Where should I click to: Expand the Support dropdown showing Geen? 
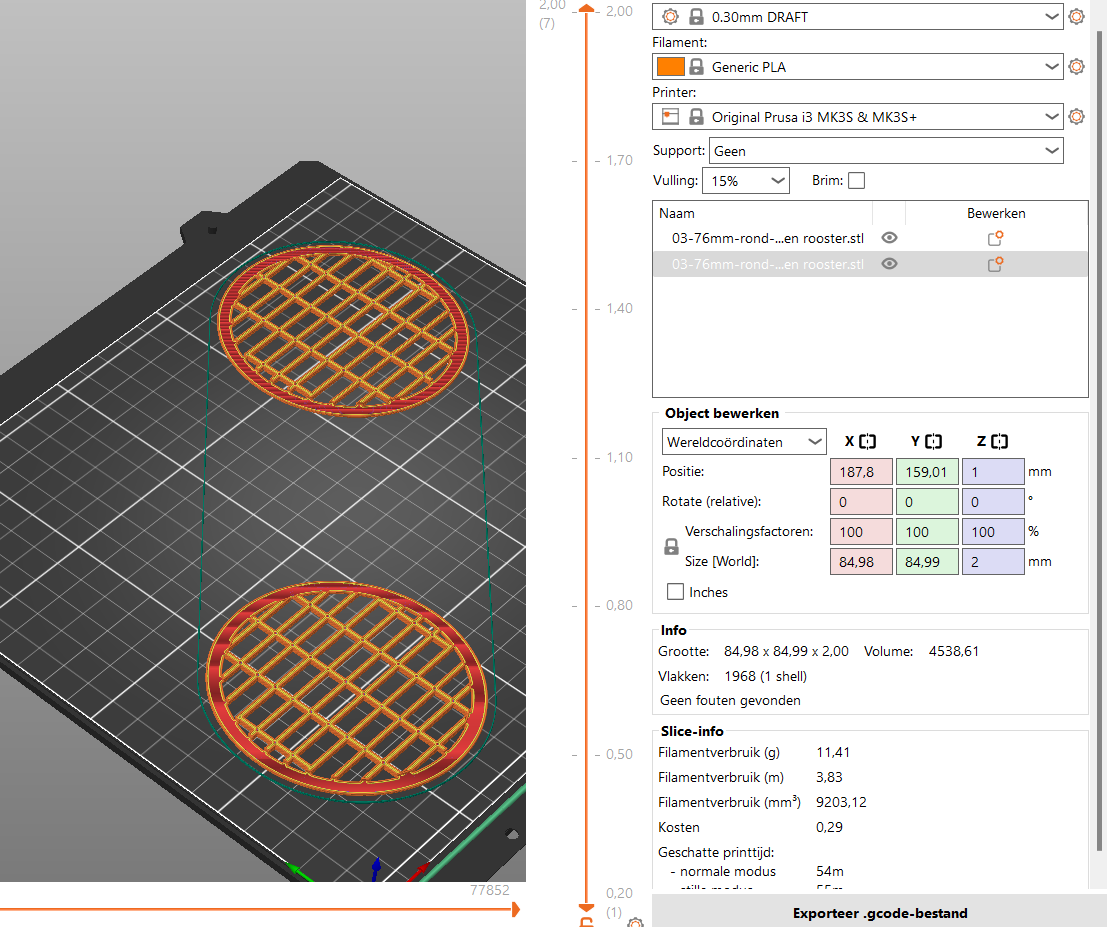click(x=885, y=151)
